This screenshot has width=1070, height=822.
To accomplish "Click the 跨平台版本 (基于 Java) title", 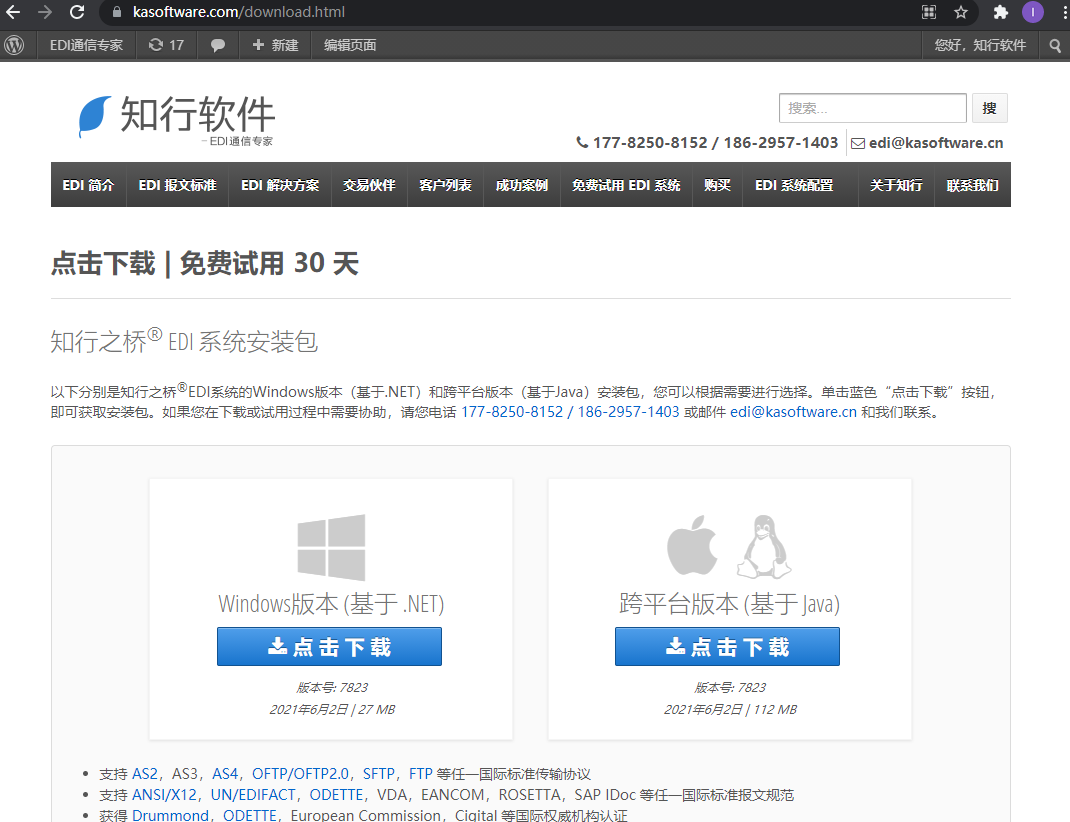I will [729, 604].
